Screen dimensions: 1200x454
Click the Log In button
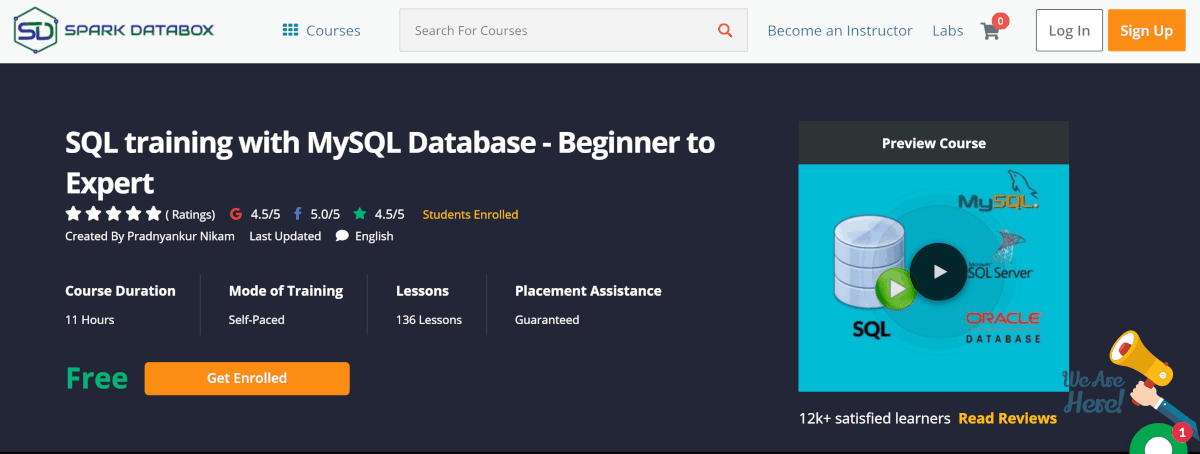pyautogui.click(x=1069, y=30)
